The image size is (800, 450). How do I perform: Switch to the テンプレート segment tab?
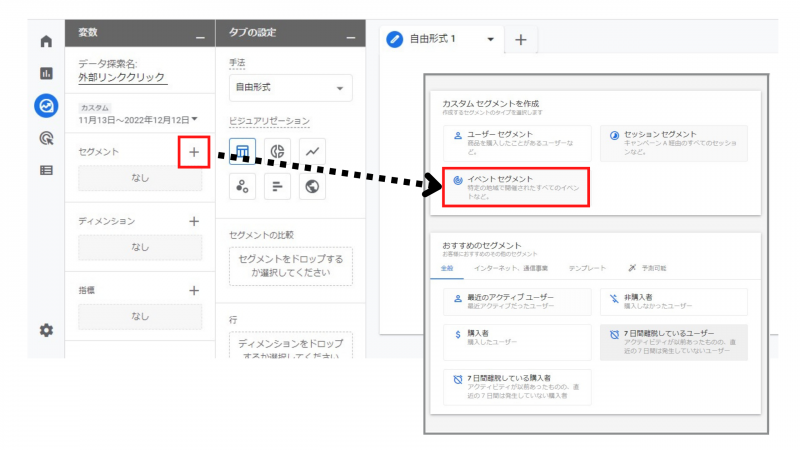(587, 268)
